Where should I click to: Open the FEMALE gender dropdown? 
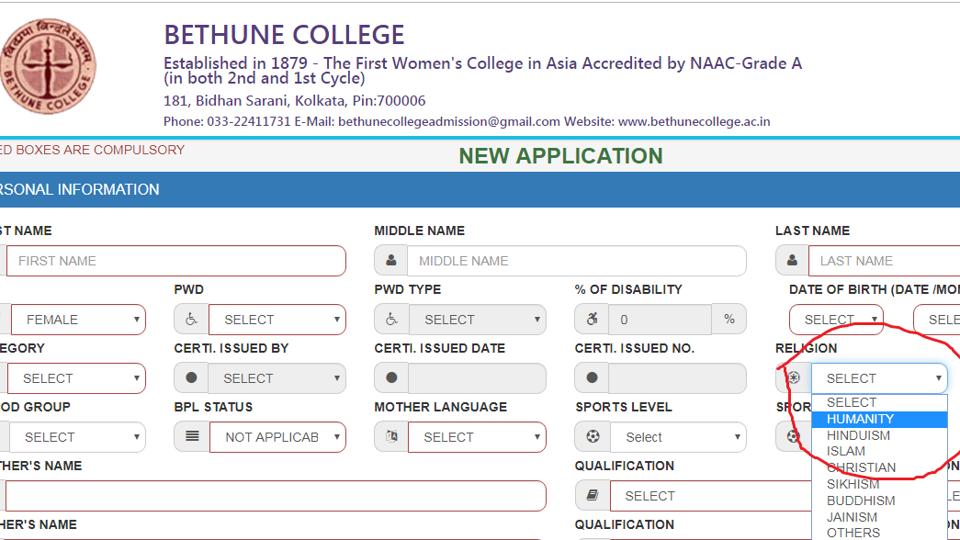[x=78, y=320]
